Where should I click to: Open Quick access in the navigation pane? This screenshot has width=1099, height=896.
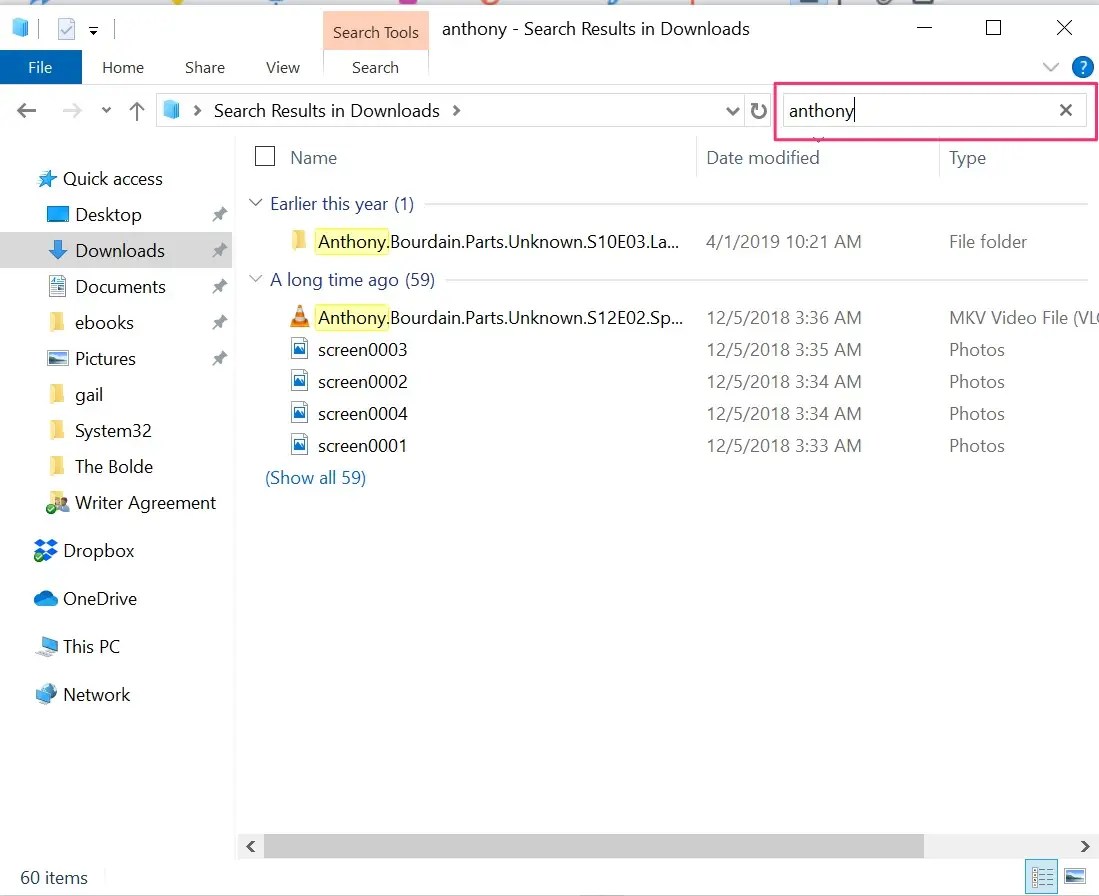[x=112, y=179]
